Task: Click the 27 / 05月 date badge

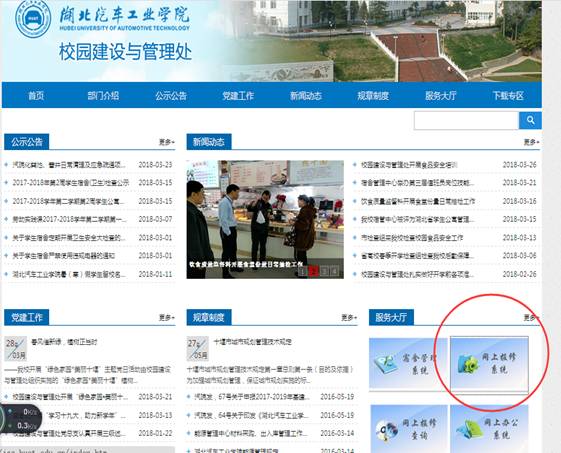Action: pyautogui.click(x=197, y=349)
